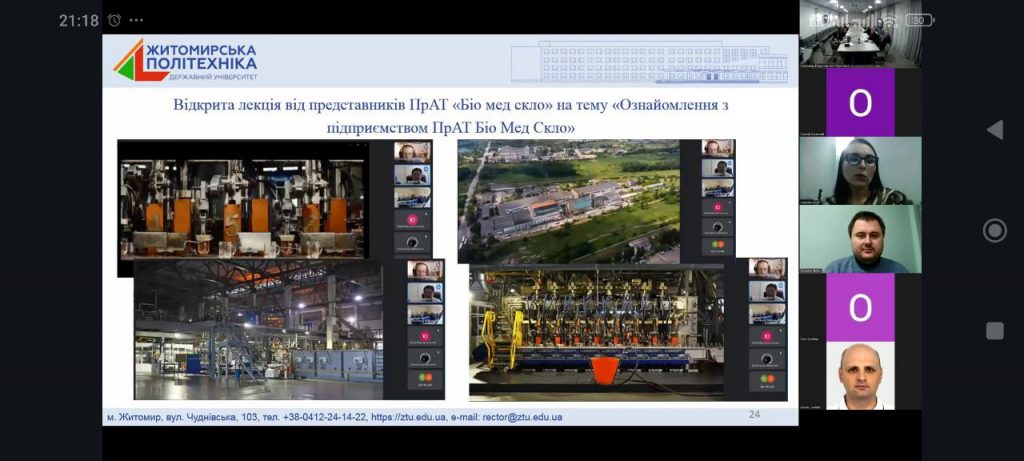Image resolution: width=1024 pixels, height=461 pixels.
Task: Click the Житомирська Політехніка logo
Action: [x=185, y=60]
